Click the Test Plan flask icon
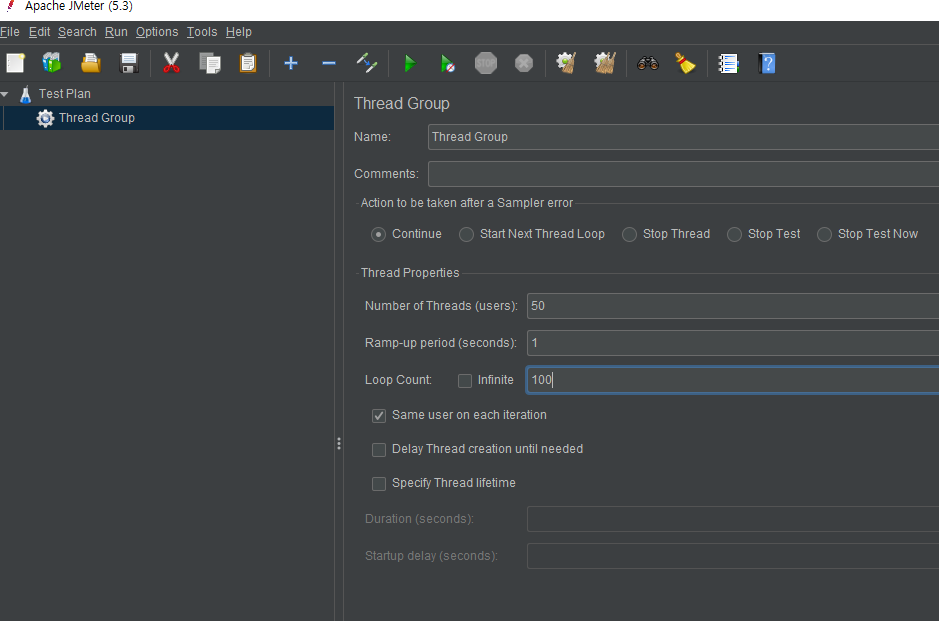 [x=25, y=94]
